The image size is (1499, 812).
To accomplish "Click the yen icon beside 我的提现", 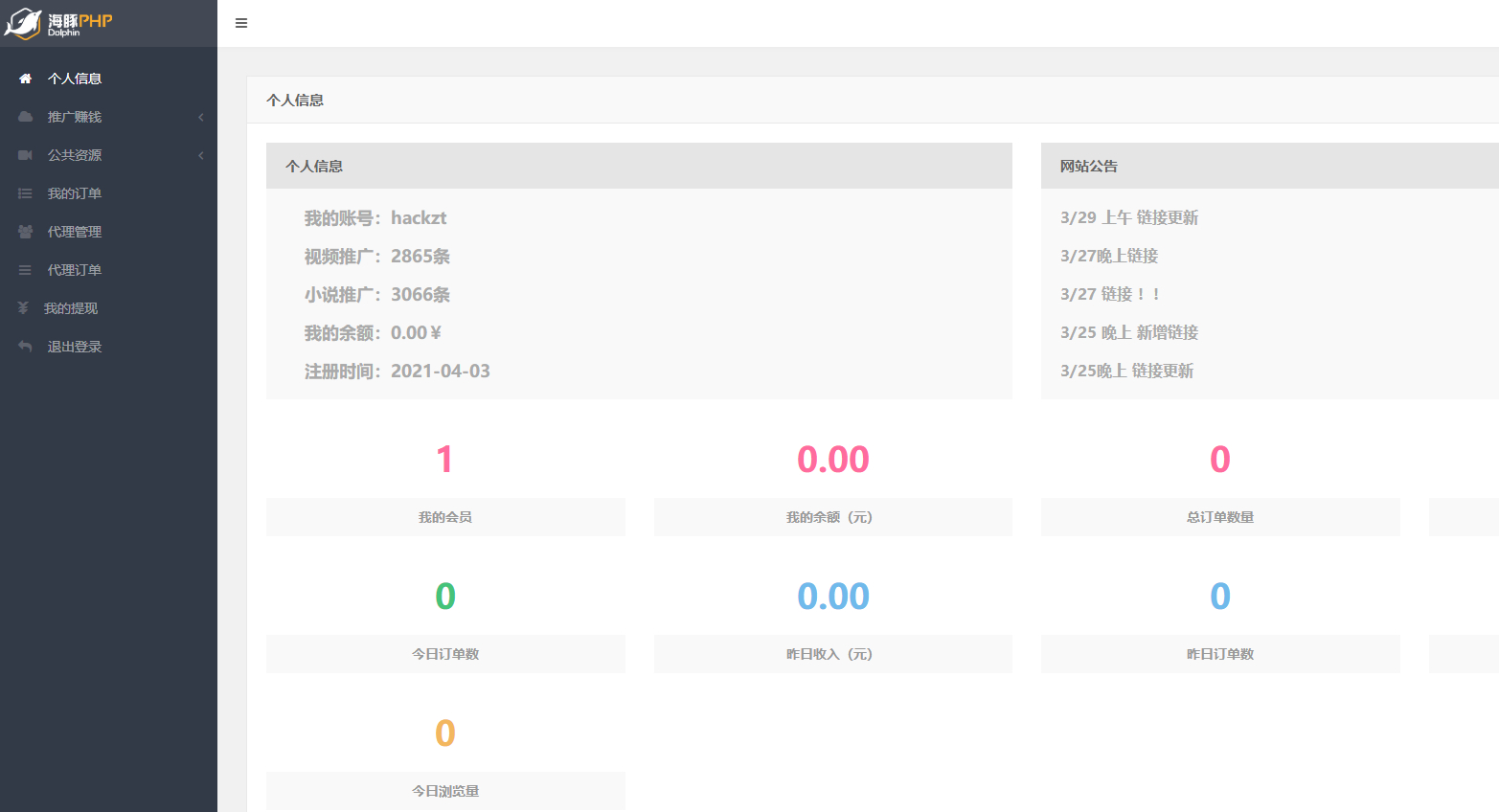I will point(24,308).
